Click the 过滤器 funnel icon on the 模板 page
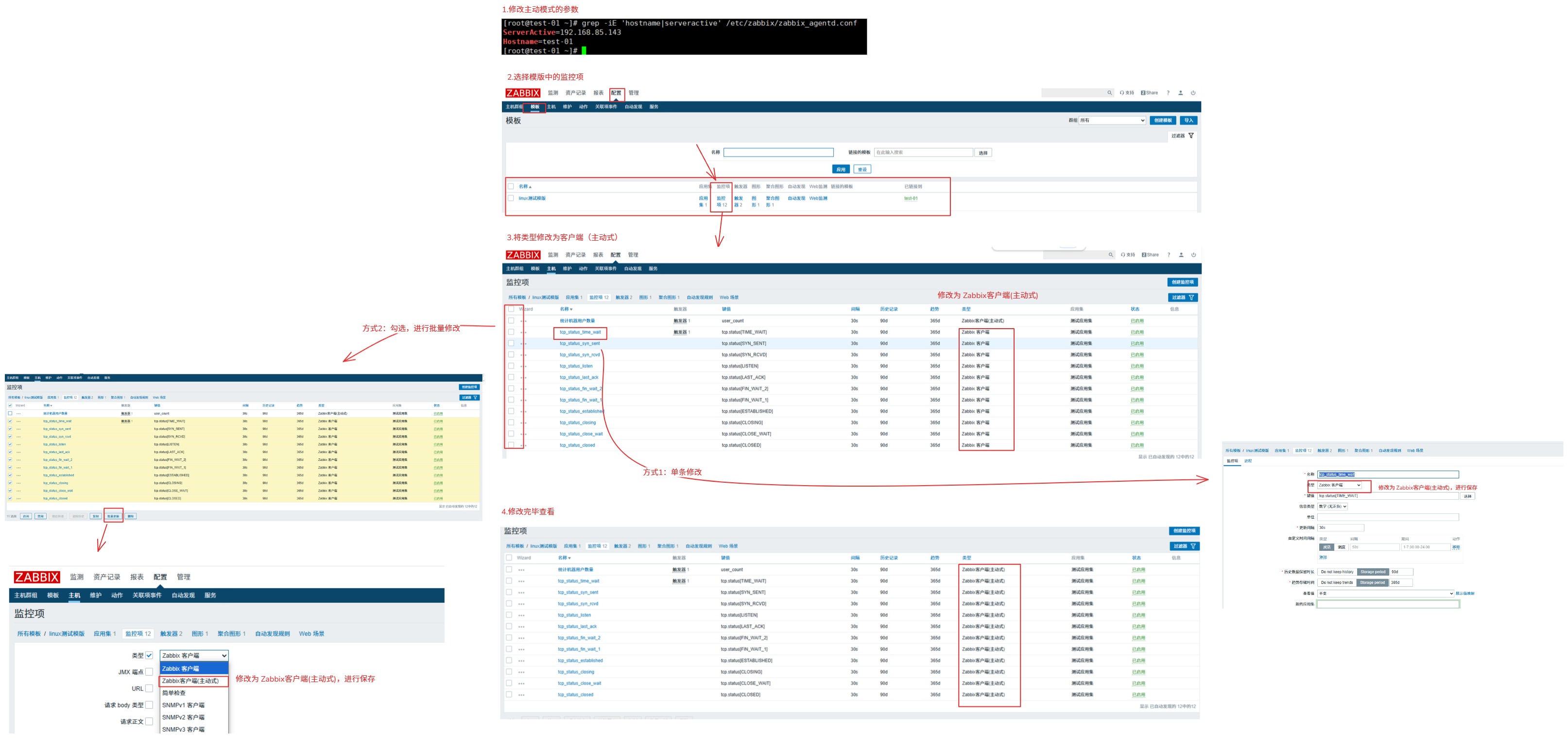This screenshot has height=738, width=1568. pos(1191,136)
